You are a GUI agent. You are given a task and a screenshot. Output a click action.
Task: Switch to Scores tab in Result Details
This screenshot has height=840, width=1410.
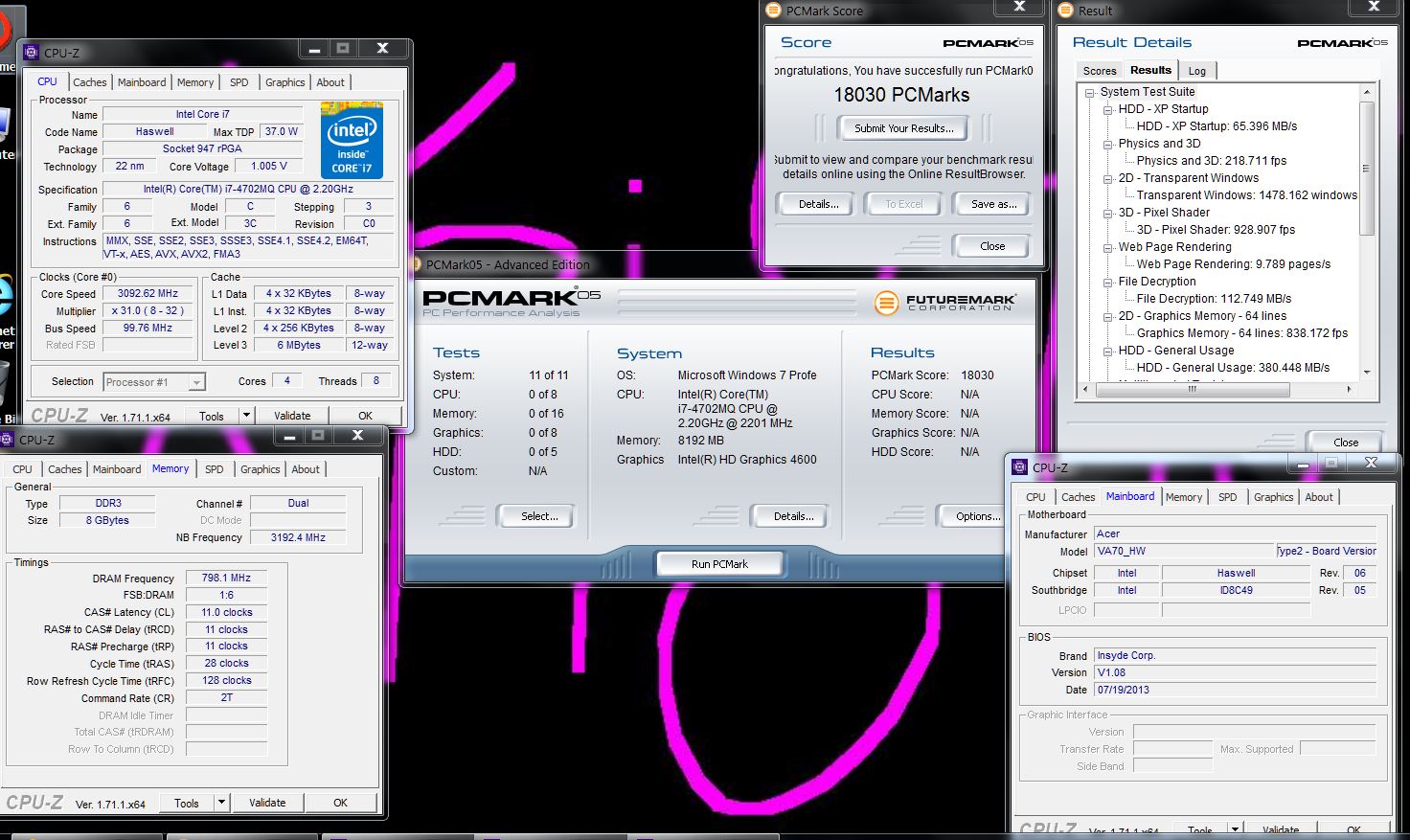click(x=1100, y=71)
